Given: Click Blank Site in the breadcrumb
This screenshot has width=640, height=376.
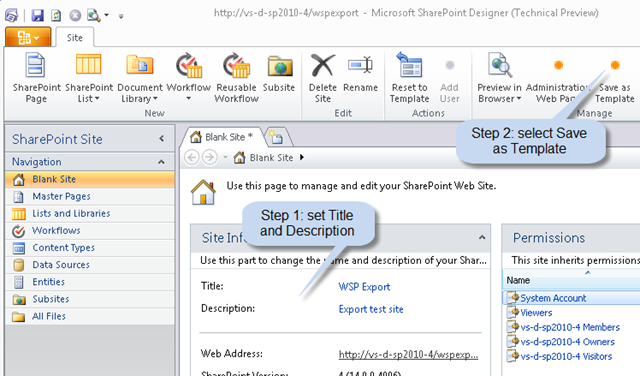Looking at the screenshot, I should pos(271,158).
